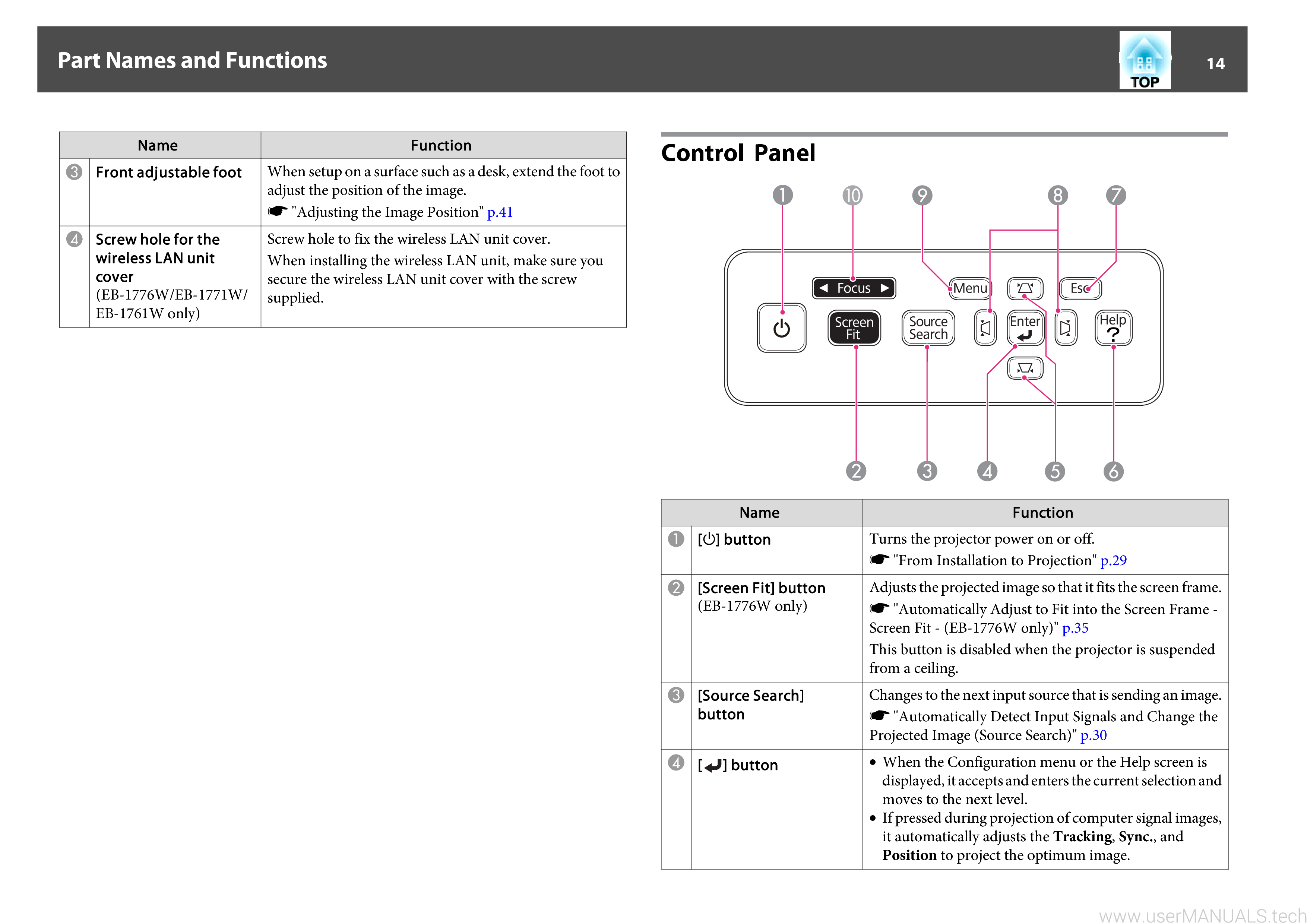
Task: Click the right keystone button beside Enter
Action: click(x=1066, y=328)
